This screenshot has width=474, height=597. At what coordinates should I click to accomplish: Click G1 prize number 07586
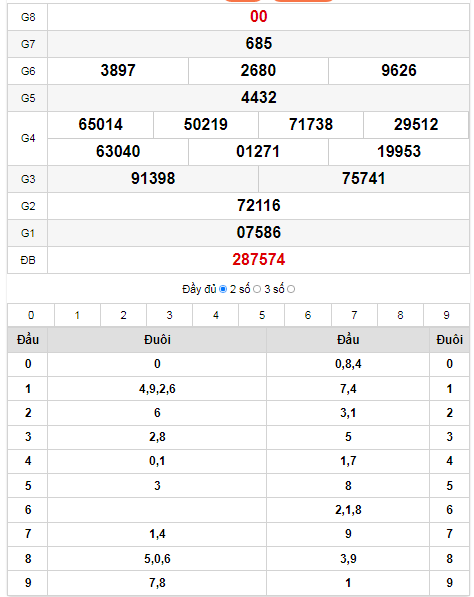pos(259,233)
